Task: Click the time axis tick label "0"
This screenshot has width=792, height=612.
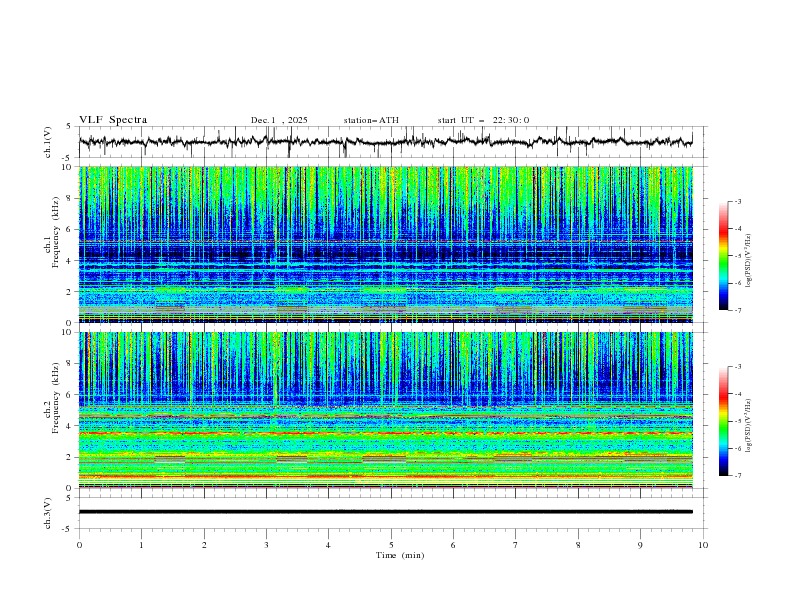Action: (79, 545)
